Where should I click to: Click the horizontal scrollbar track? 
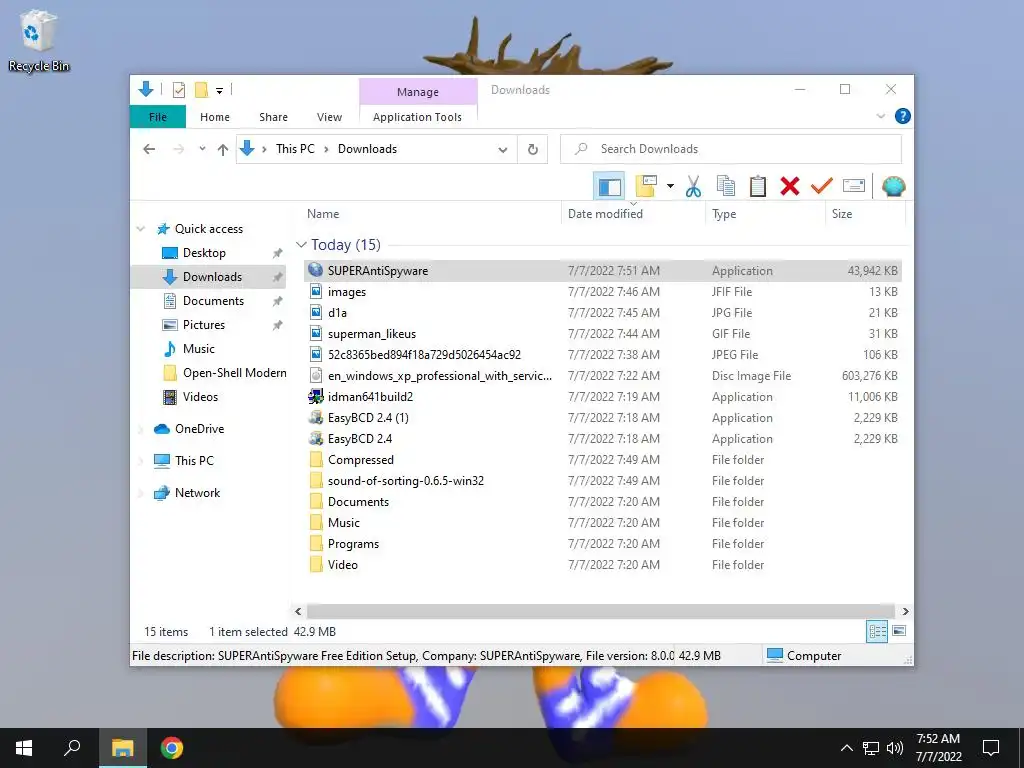pos(601,611)
